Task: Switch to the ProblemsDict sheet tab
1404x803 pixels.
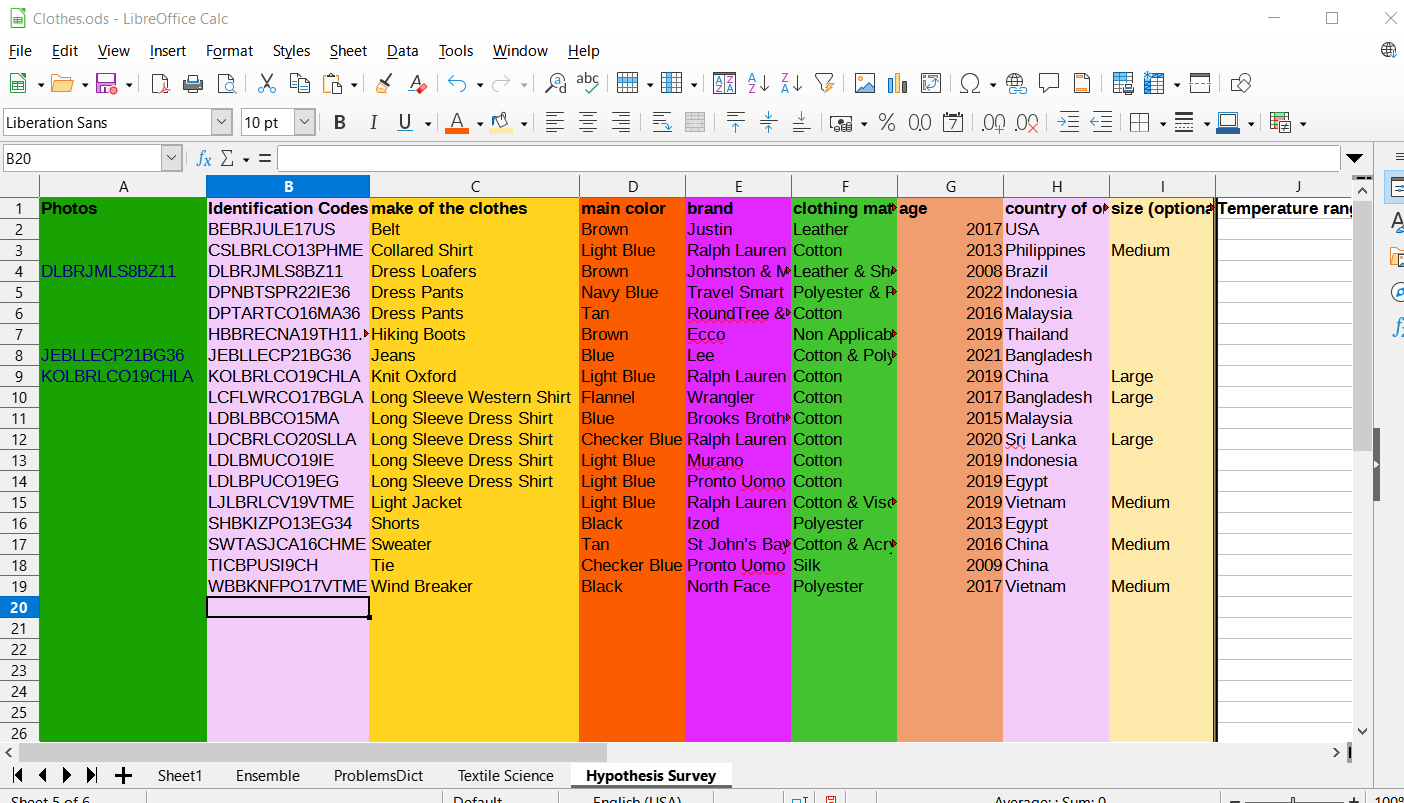Action: pos(379,776)
